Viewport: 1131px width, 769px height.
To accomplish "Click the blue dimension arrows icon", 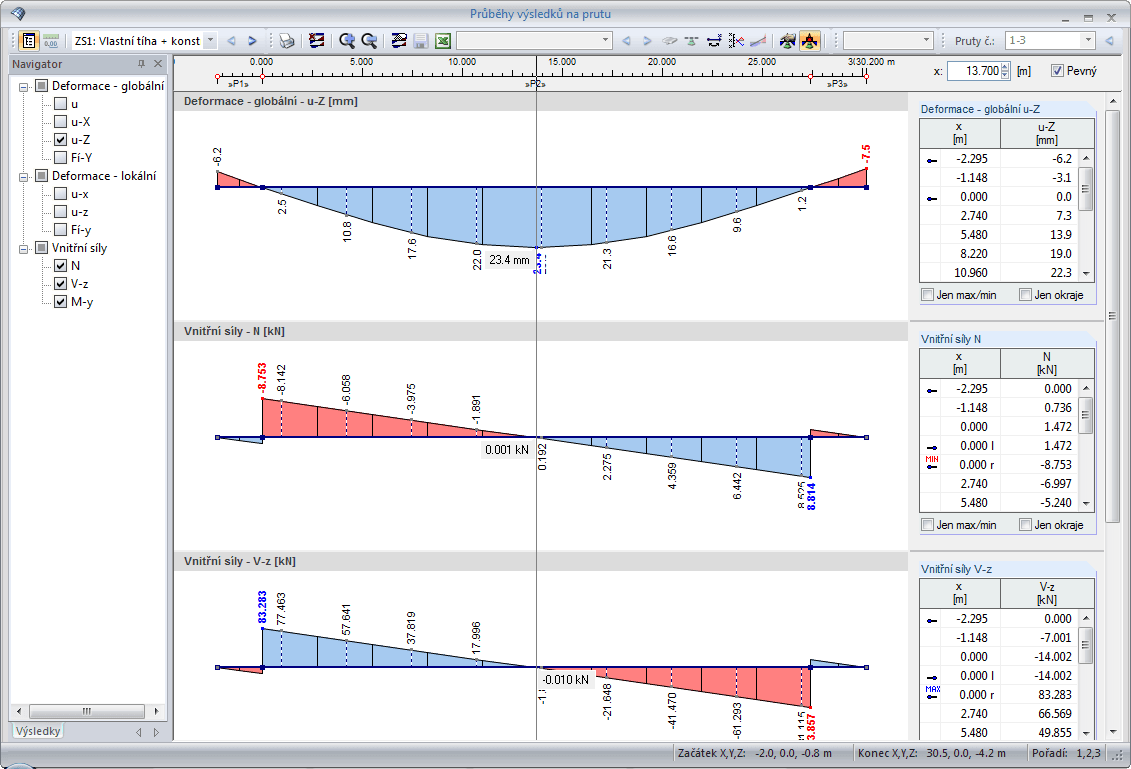I will [x=714, y=41].
